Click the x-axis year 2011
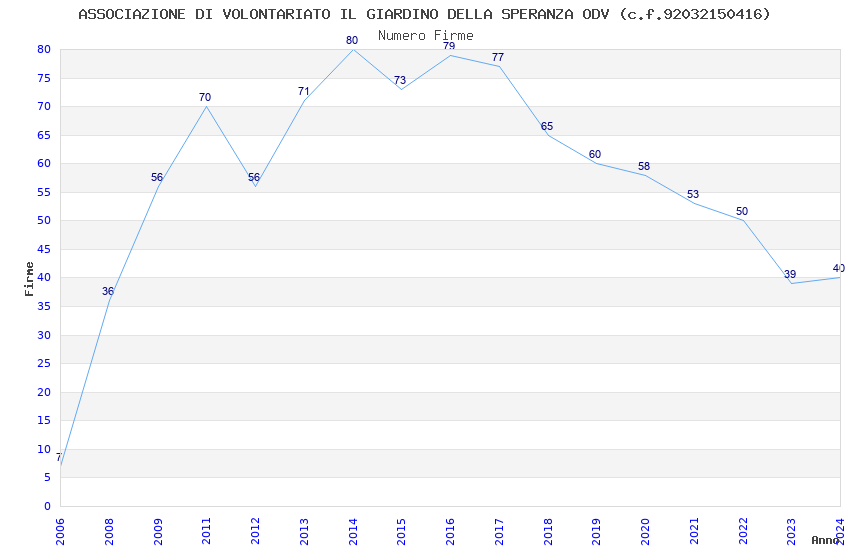The height and width of the screenshot is (550, 850). (x=206, y=532)
